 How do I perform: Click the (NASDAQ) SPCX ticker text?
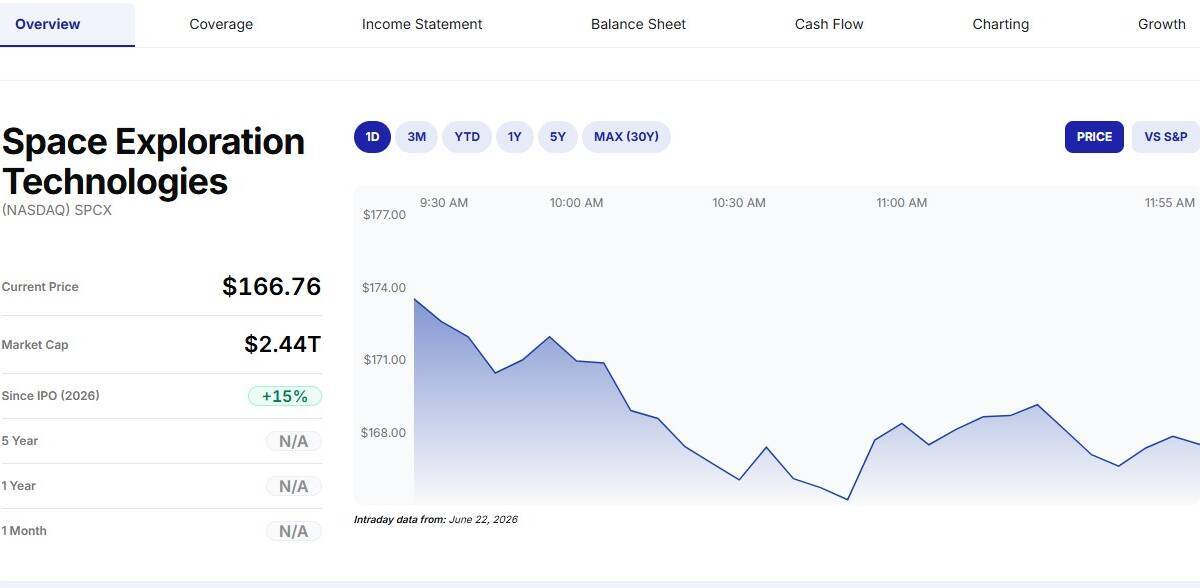[57, 211]
